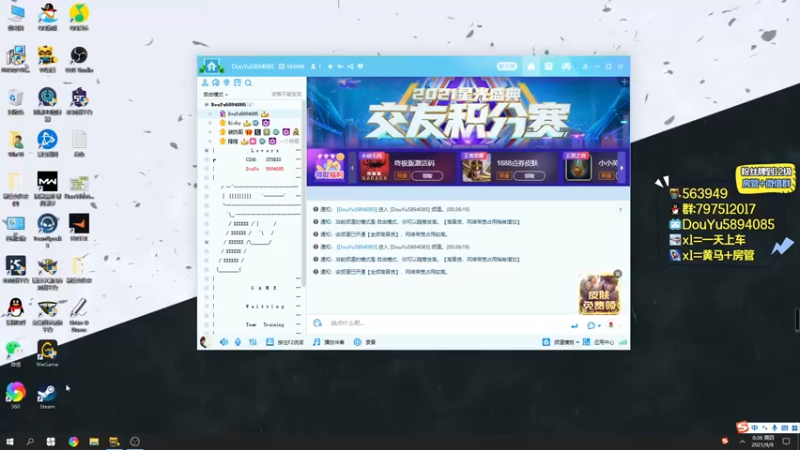Click the red flower gift icon
The width and height of the screenshot is (800, 450).
point(611,325)
